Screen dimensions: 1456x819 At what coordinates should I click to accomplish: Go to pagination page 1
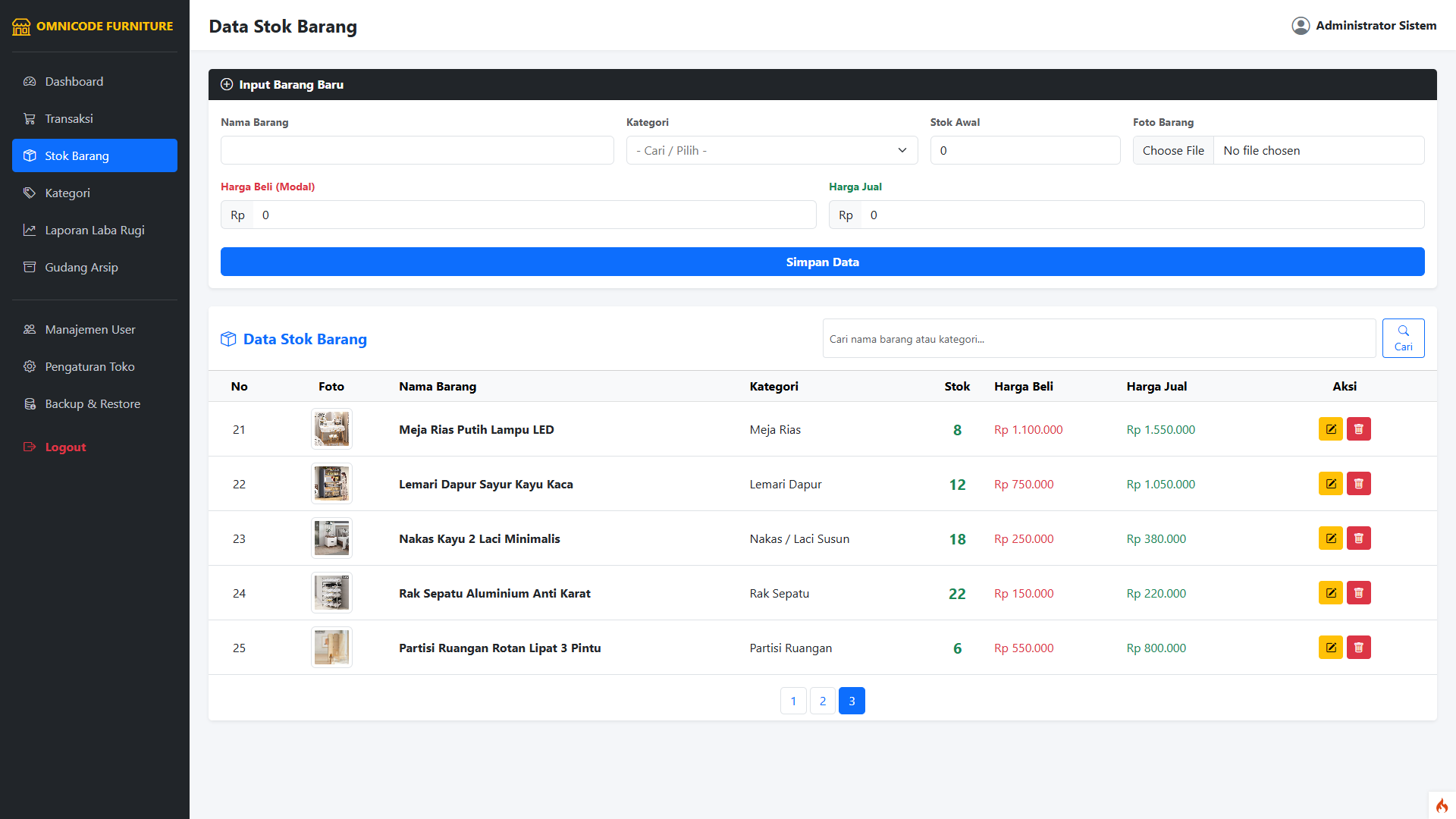coord(793,701)
